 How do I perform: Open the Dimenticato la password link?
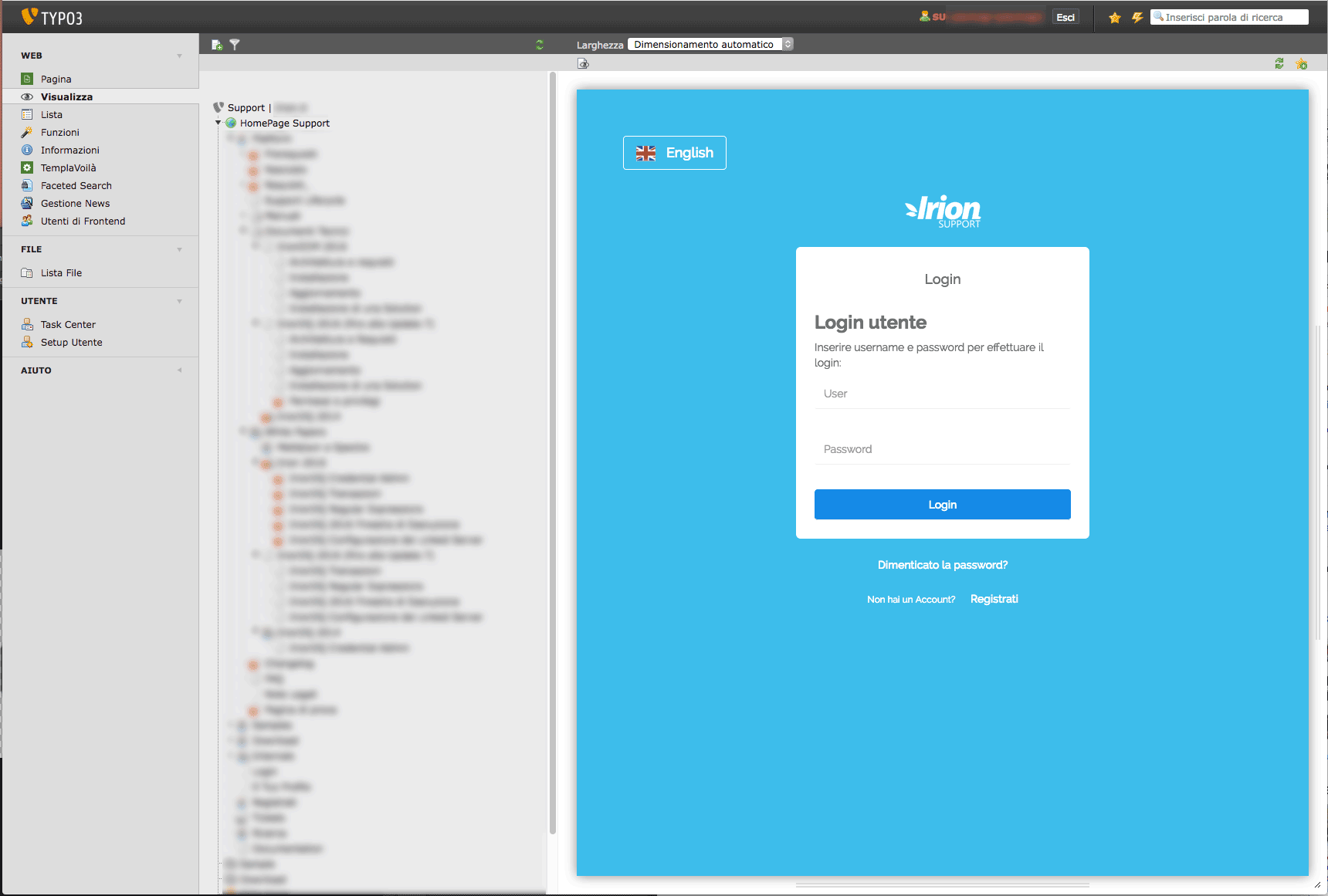pos(943,565)
